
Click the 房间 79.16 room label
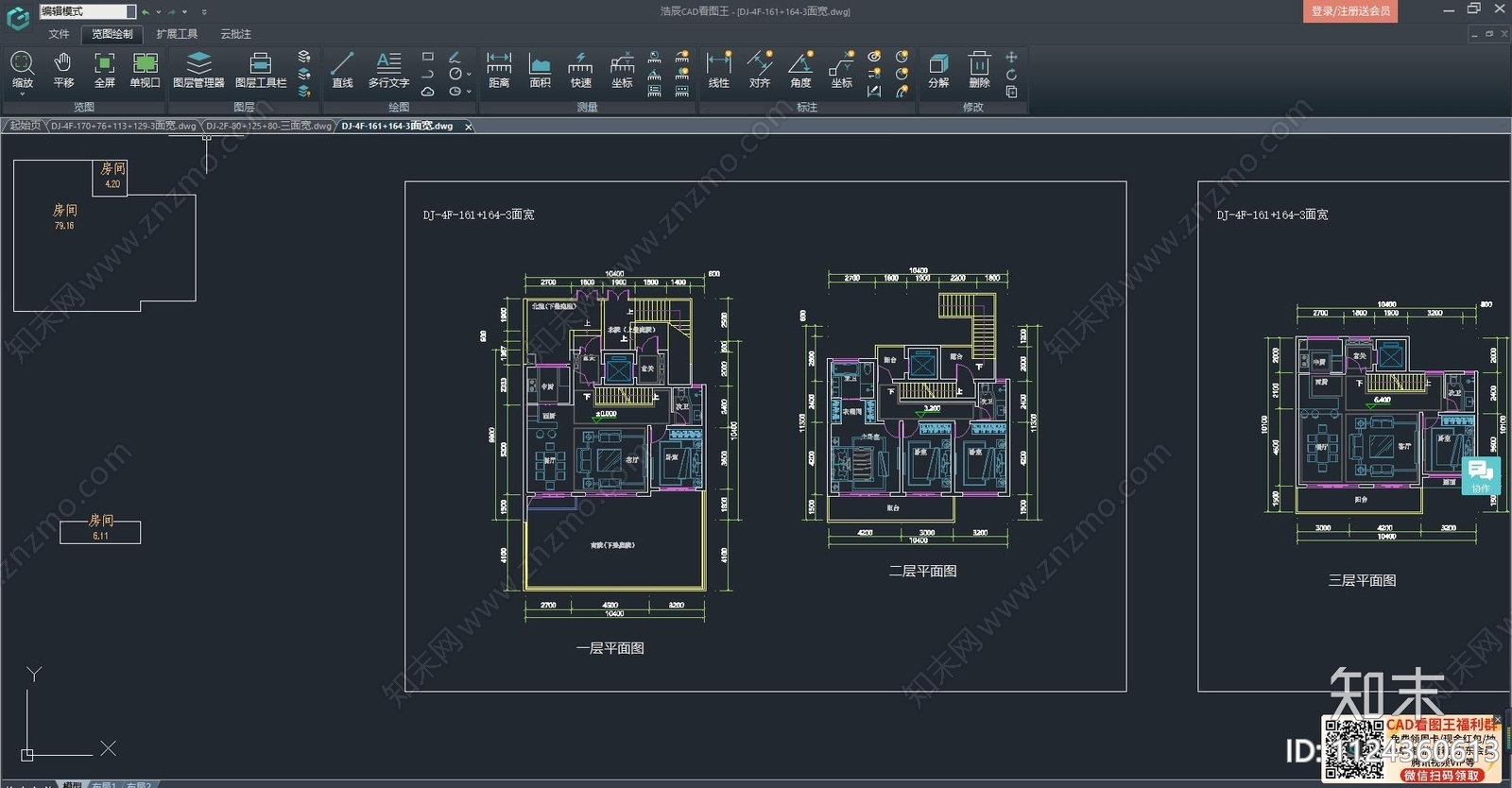click(64, 216)
